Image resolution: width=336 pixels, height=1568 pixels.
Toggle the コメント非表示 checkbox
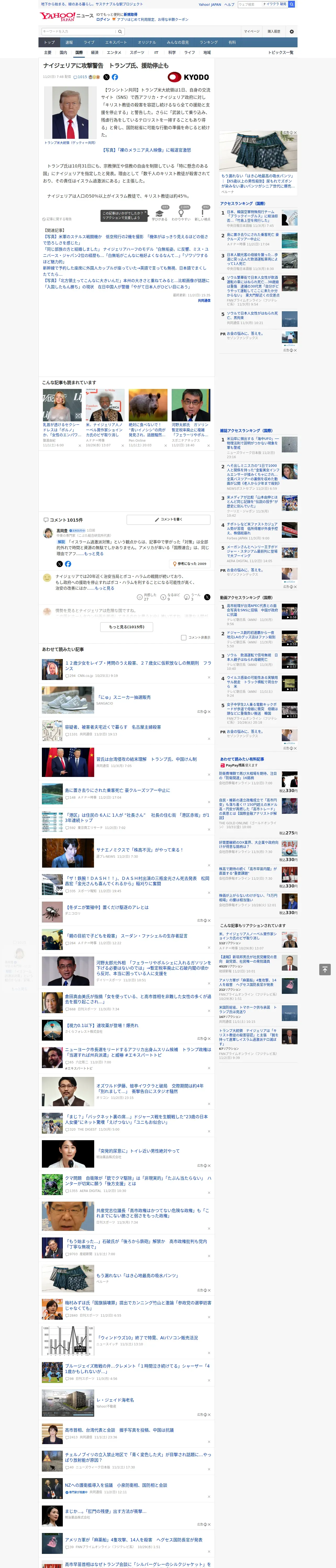(183, 637)
